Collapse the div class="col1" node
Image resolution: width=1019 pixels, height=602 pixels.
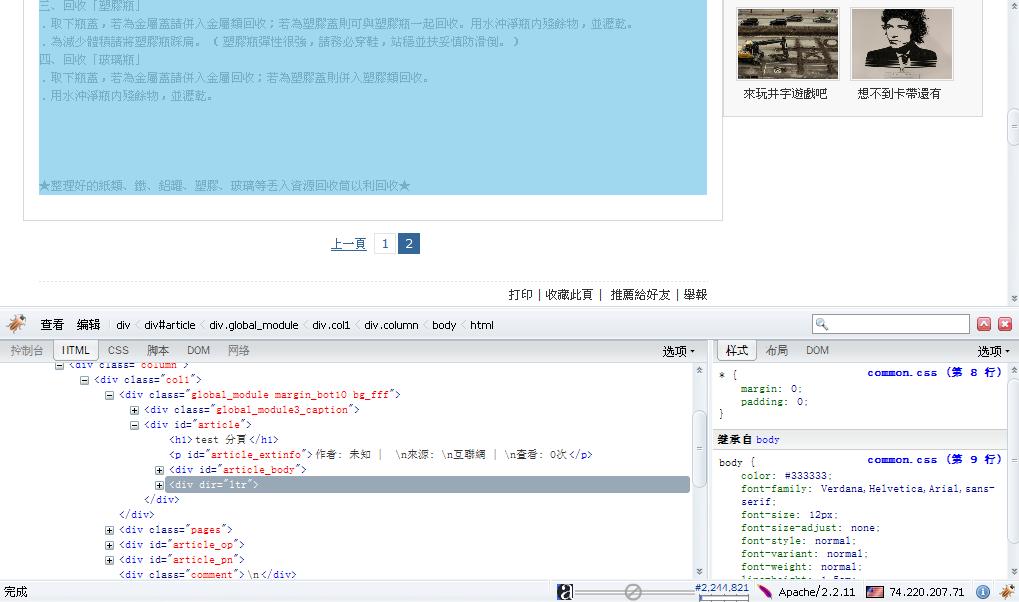point(84,380)
